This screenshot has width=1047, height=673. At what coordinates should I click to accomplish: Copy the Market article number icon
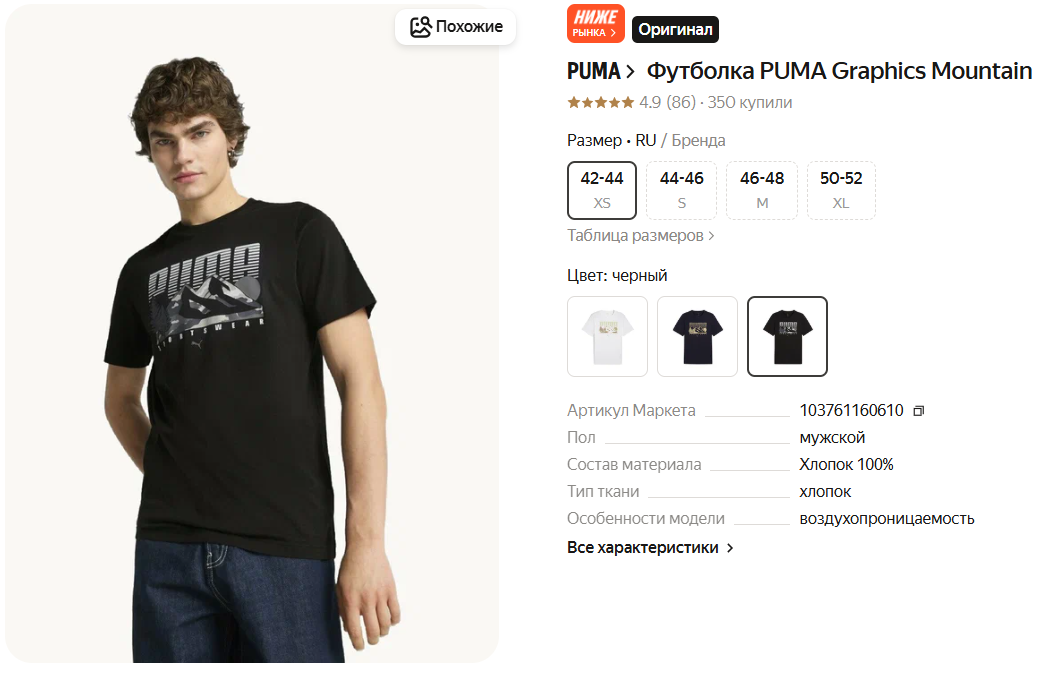pyautogui.click(x=919, y=411)
